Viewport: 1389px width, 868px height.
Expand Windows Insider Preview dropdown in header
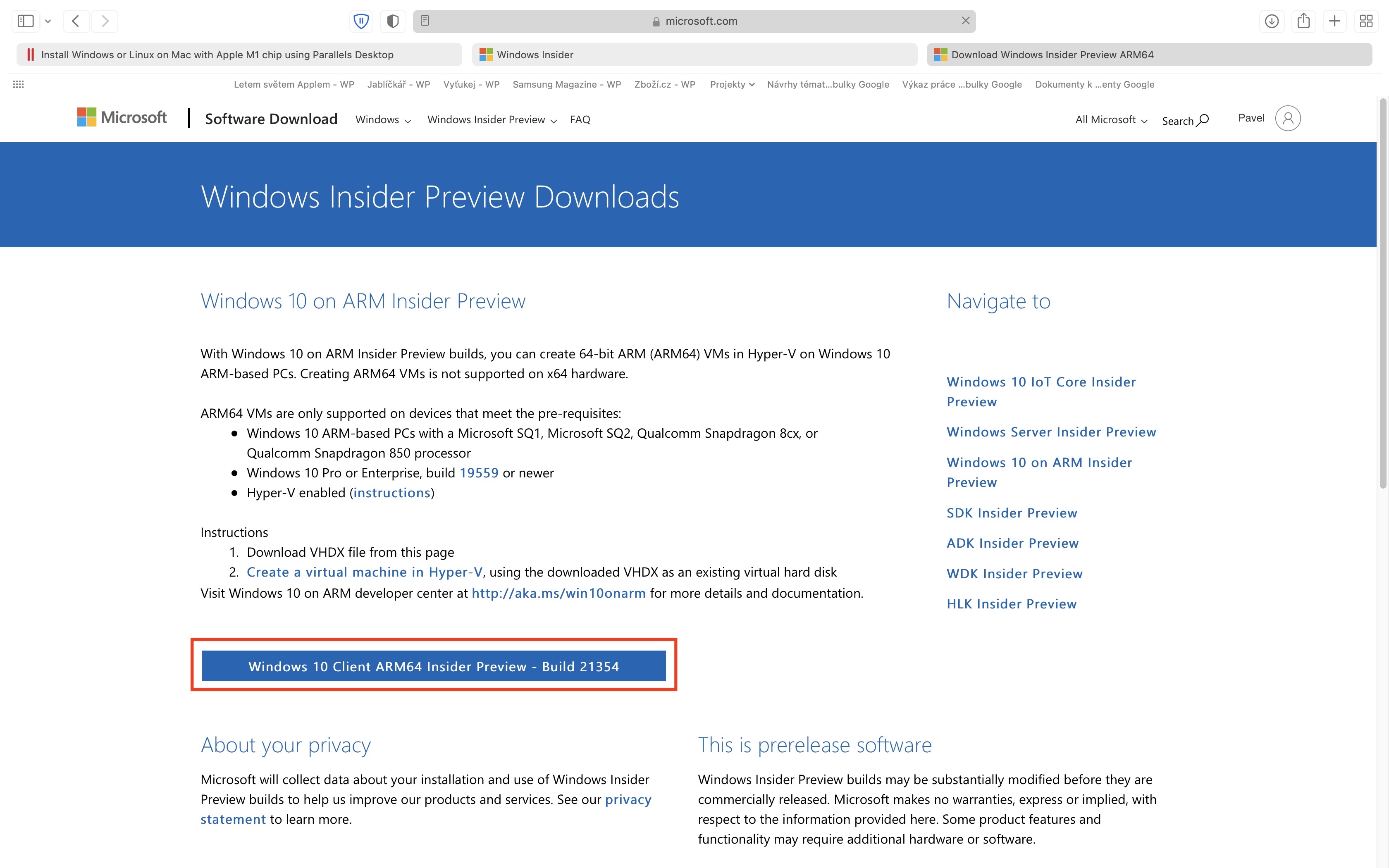click(x=492, y=119)
